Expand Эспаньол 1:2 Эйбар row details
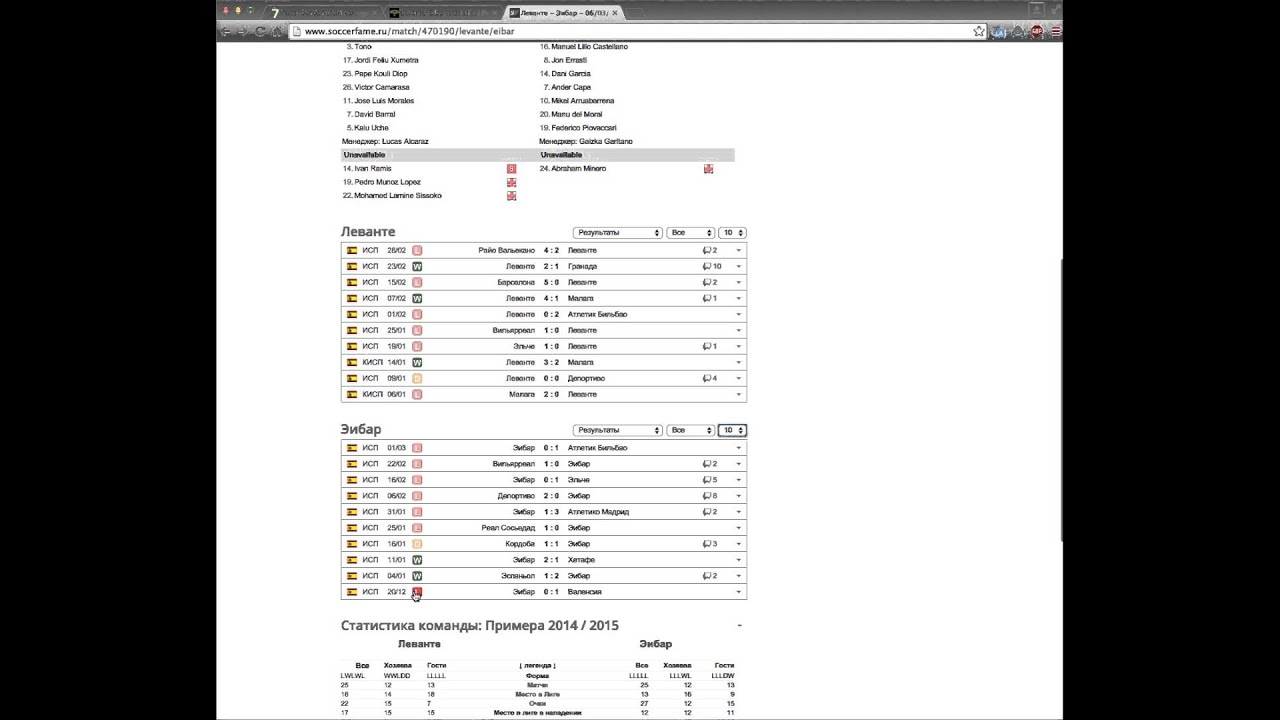The image size is (1280, 720). pos(739,576)
